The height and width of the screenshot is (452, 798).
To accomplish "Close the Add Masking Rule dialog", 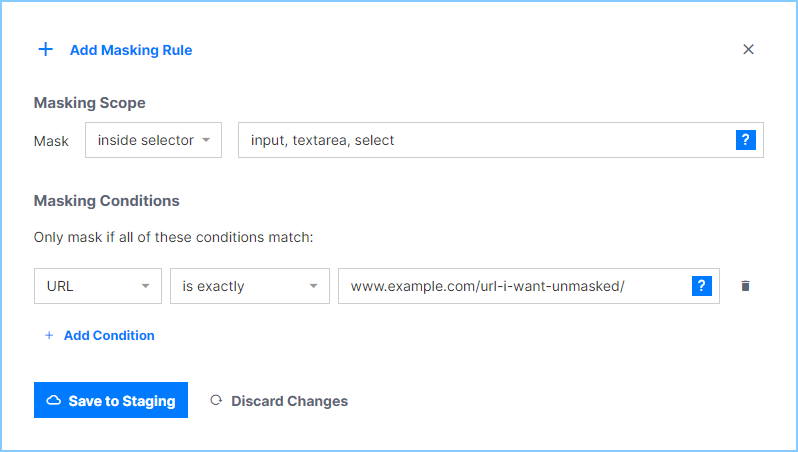I will 748,49.
